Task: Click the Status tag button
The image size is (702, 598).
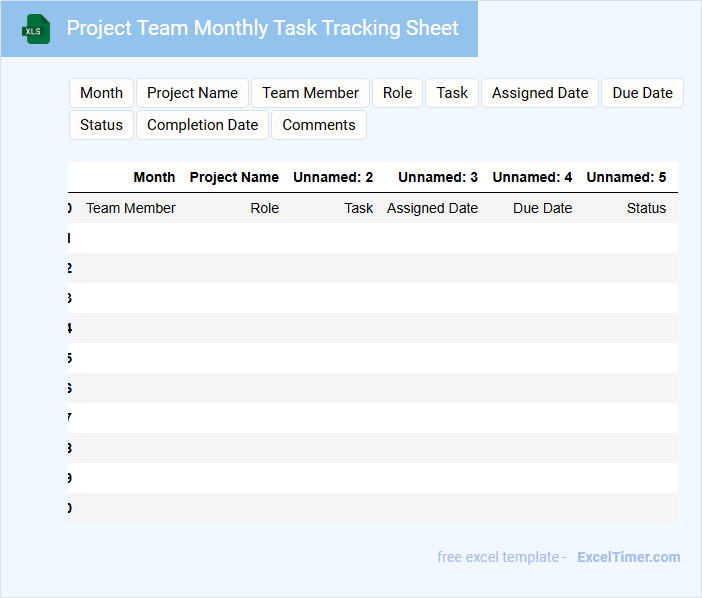Action: 101,125
